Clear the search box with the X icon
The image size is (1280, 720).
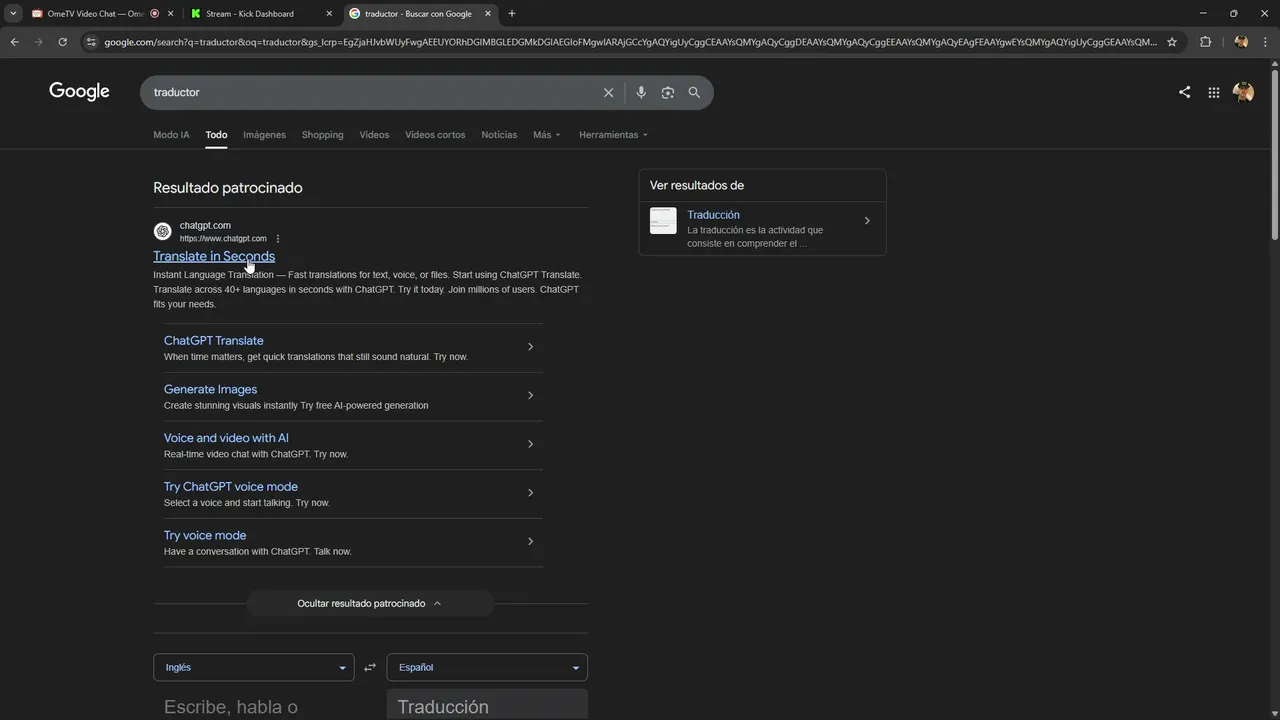tap(608, 92)
